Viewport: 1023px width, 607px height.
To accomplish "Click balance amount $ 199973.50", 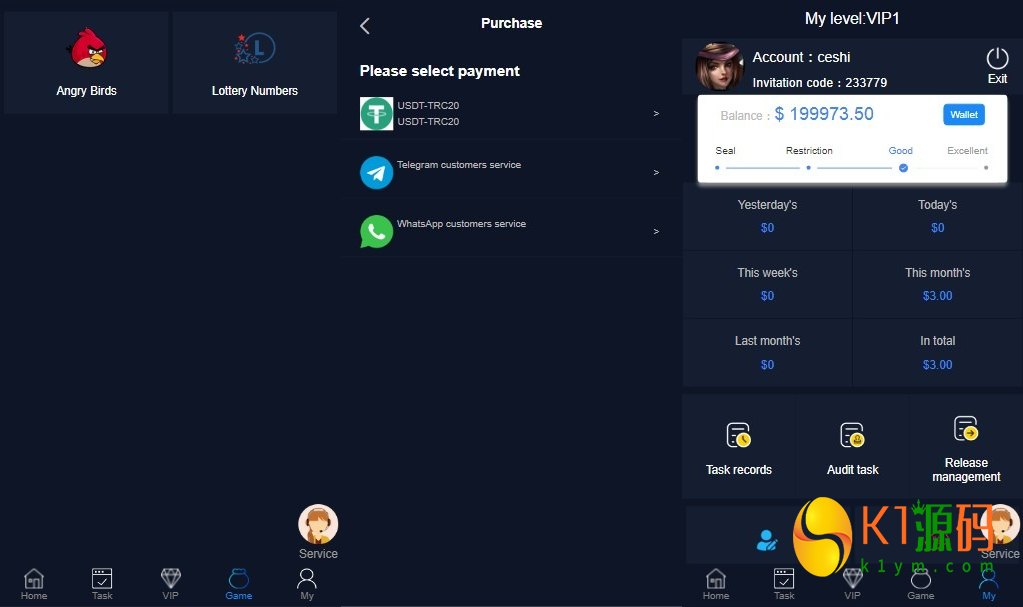I will tap(824, 114).
